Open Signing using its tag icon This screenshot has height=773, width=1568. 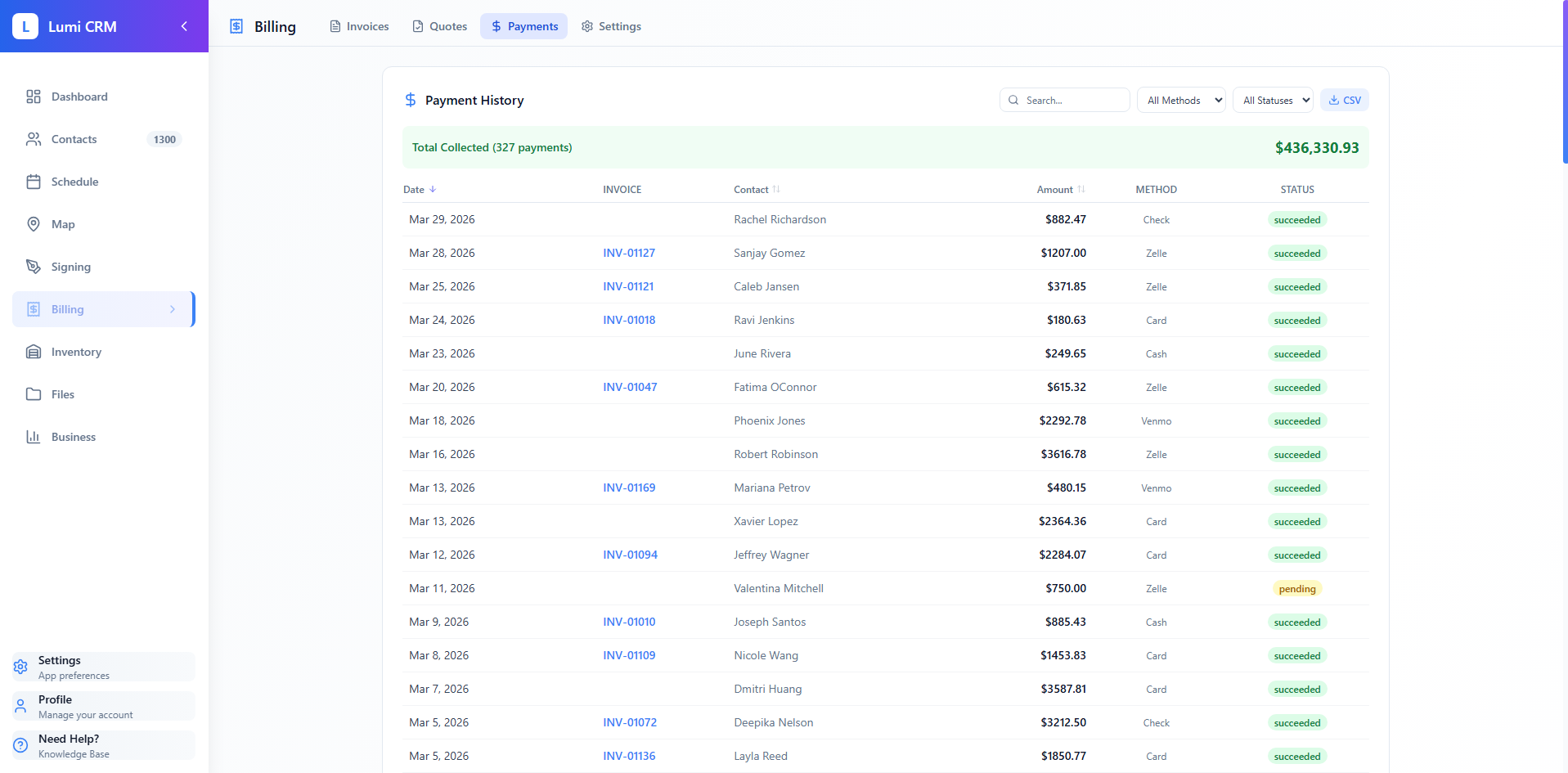pyautogui.click(x=34, y=267)
